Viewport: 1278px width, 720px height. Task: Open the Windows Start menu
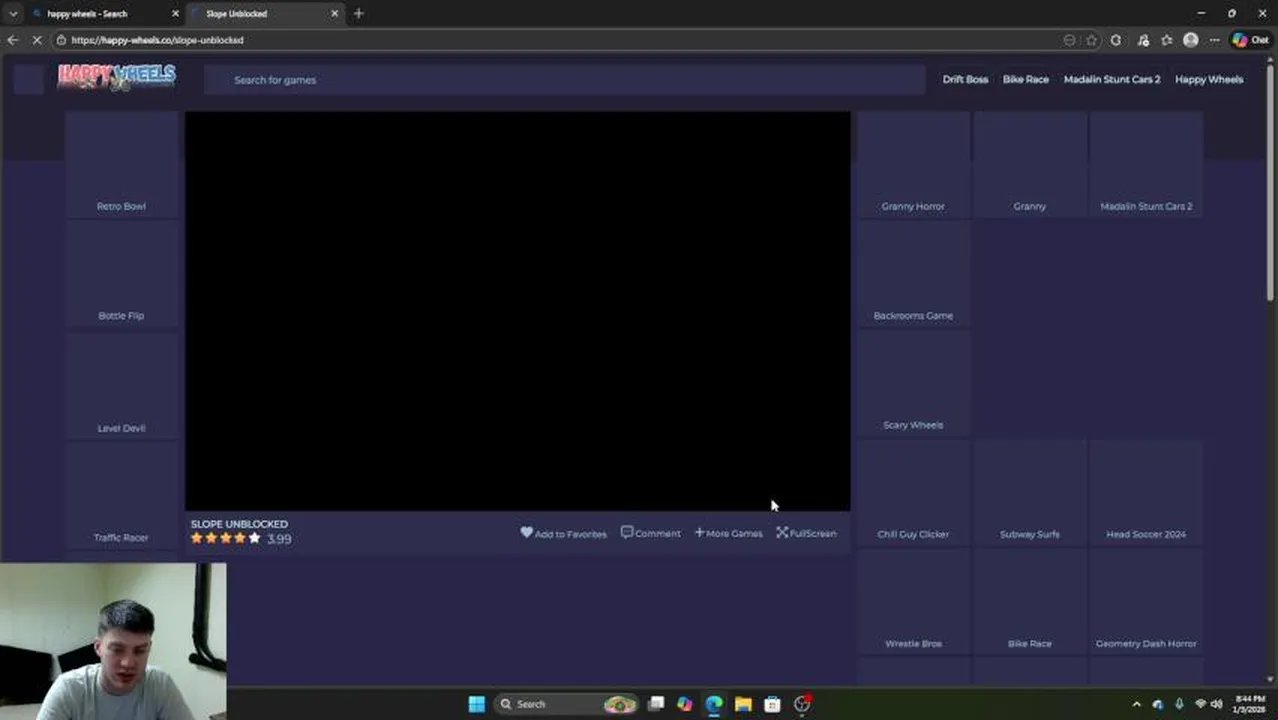click(x=477, y=704)
